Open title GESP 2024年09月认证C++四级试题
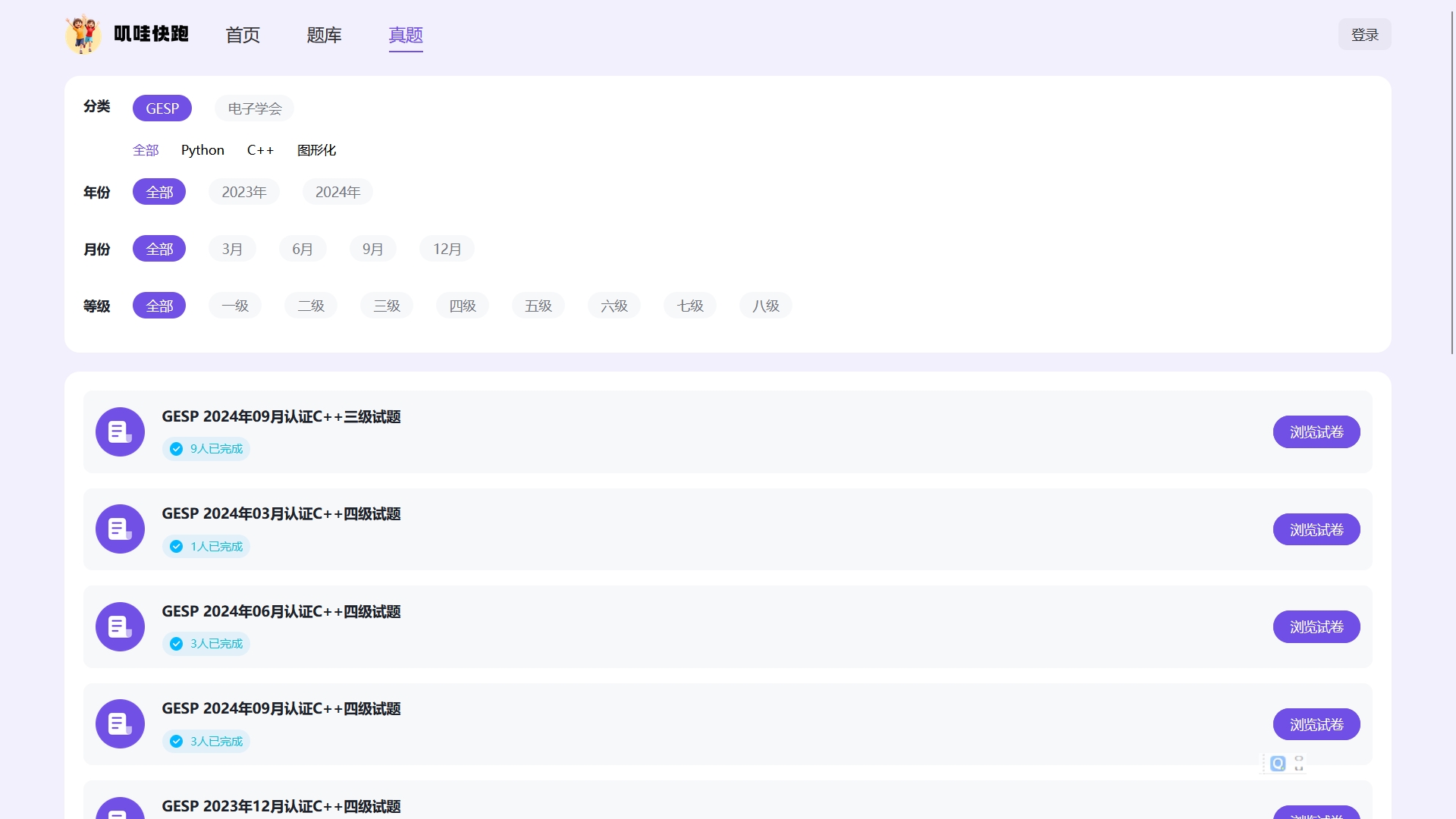Viewport: 1456px width, 819px height. coord(281,708)
